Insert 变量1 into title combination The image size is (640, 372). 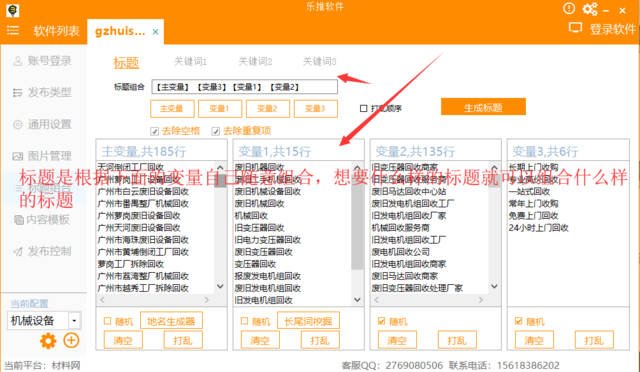click(x=220, y=109)
